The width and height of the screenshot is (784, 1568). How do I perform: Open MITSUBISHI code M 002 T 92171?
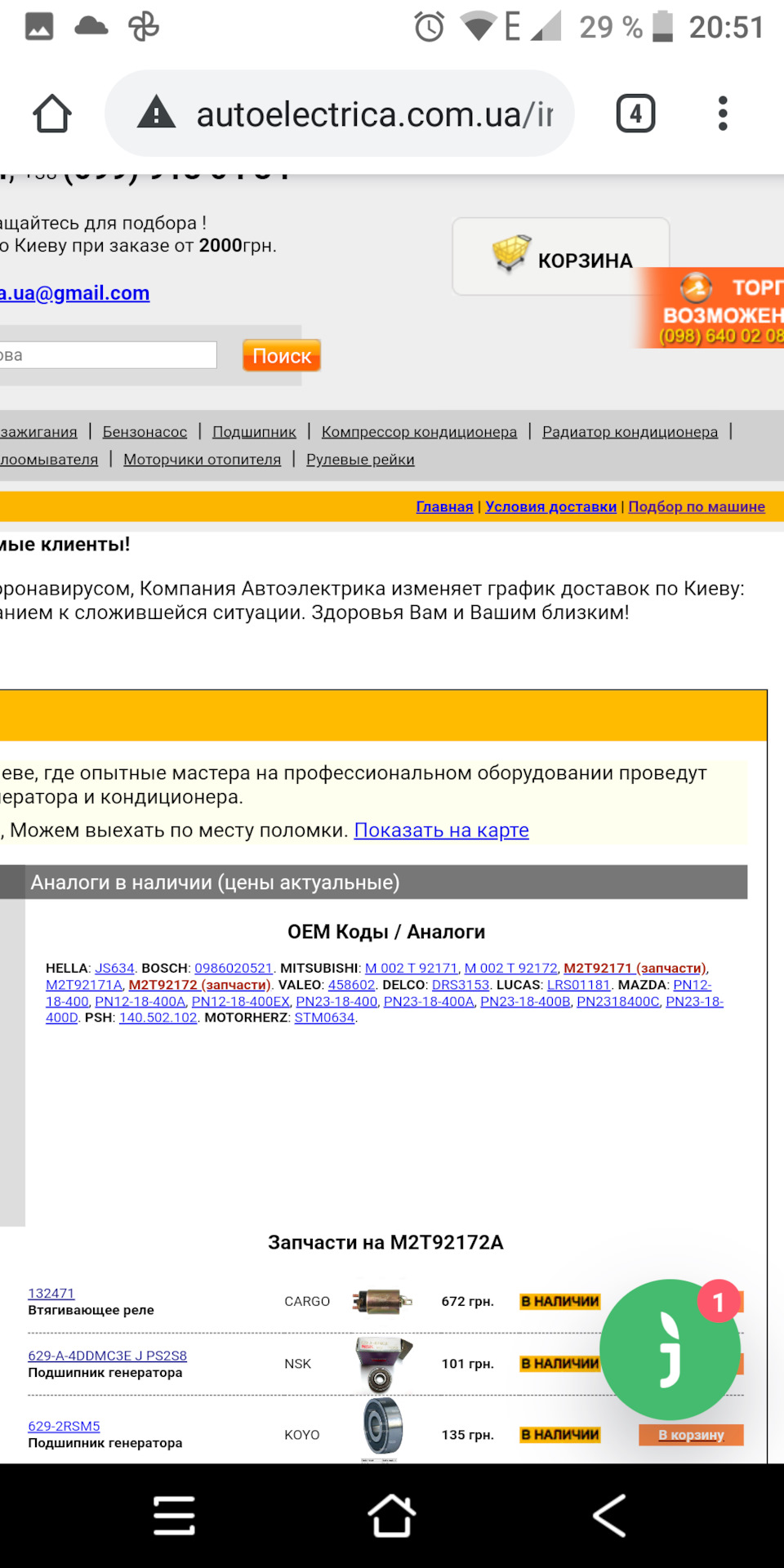point(412,968)
